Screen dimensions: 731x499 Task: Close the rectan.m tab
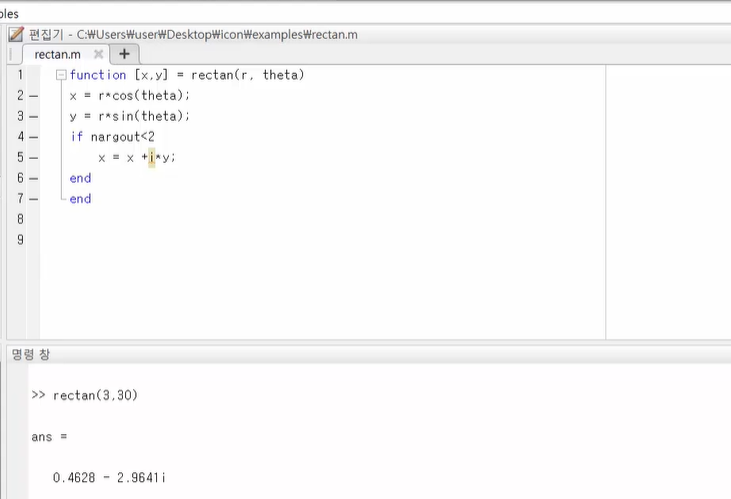99,54
